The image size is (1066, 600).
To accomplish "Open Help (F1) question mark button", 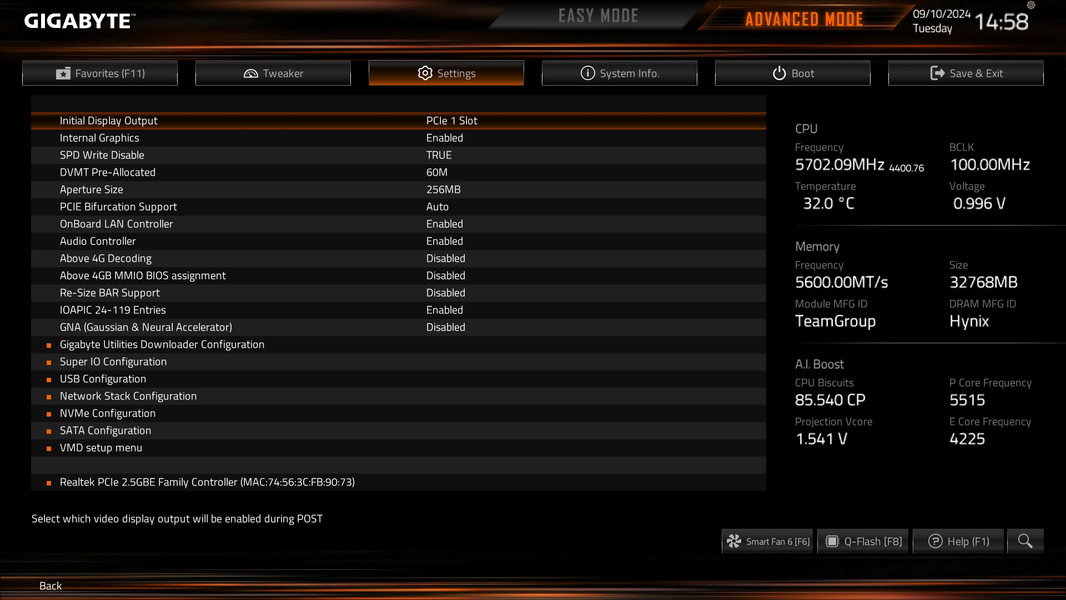I will click(958, 541).
